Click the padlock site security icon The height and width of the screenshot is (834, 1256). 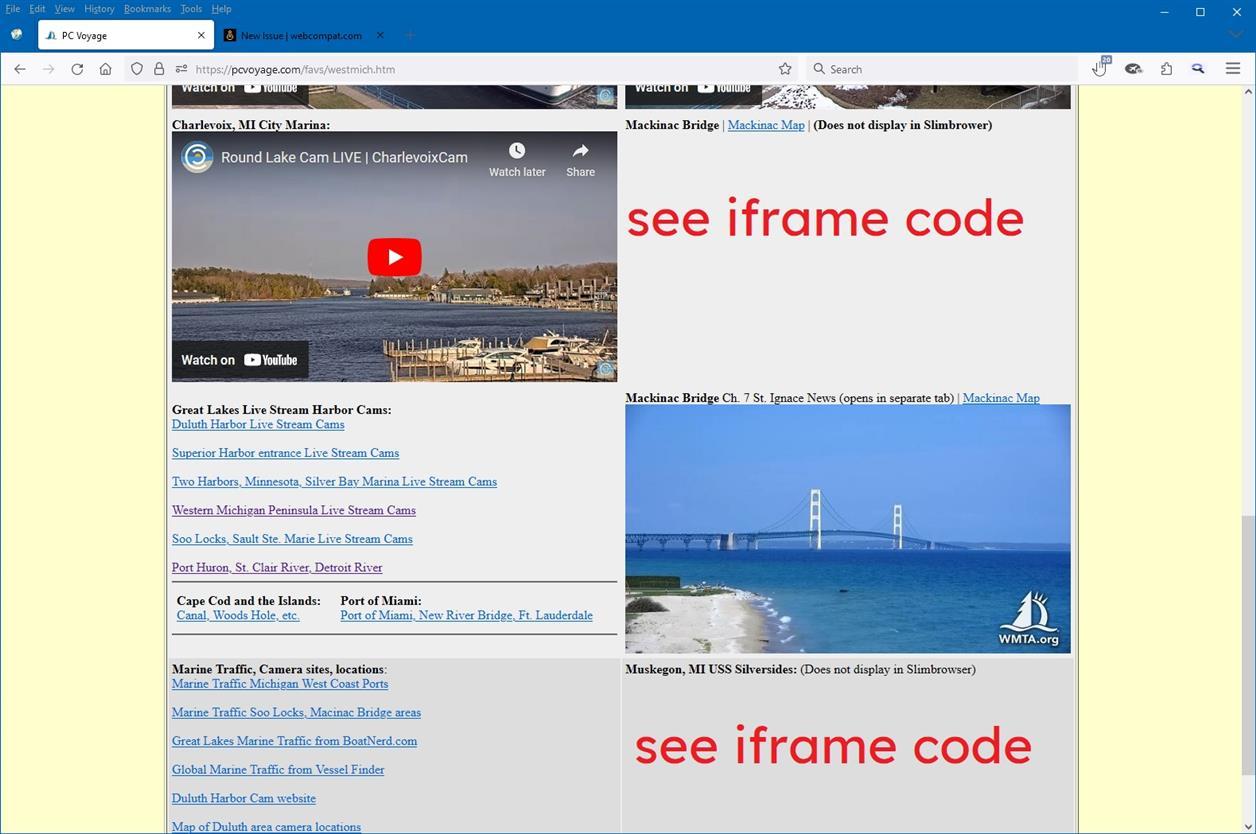(158, 68)
